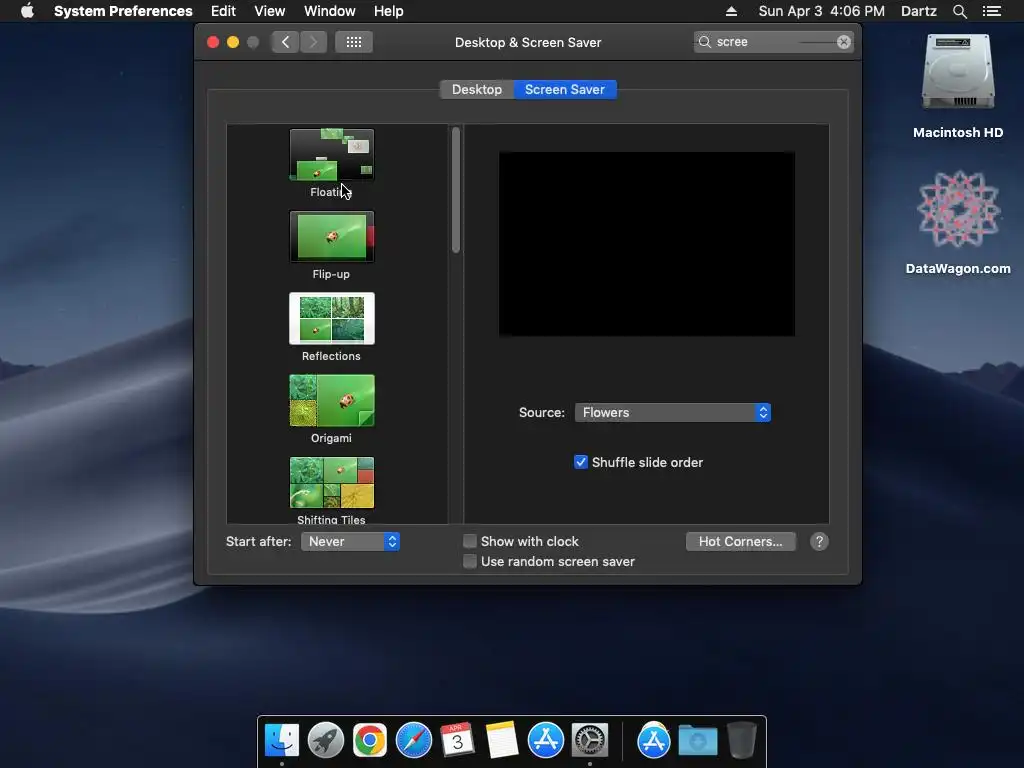Clear the search field text

click(x=843, y=42)
